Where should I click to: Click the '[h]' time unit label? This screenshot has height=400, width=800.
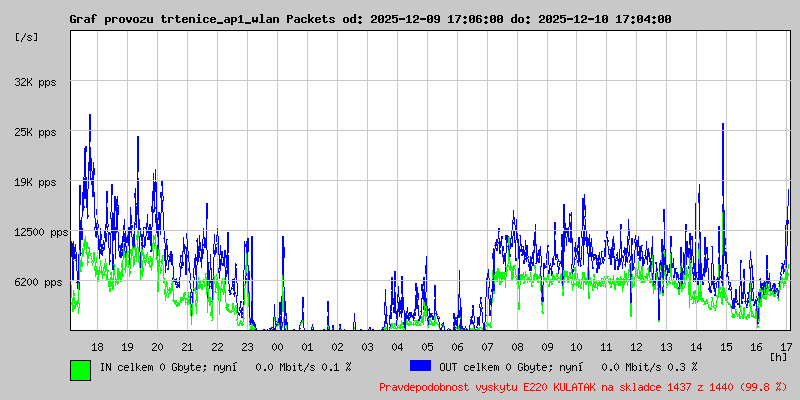pos(779,357)
